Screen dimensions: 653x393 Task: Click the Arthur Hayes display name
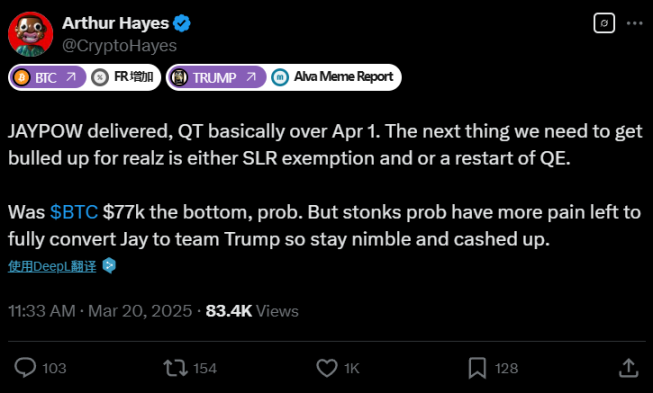pyautogui.click(x=115, y=23)
